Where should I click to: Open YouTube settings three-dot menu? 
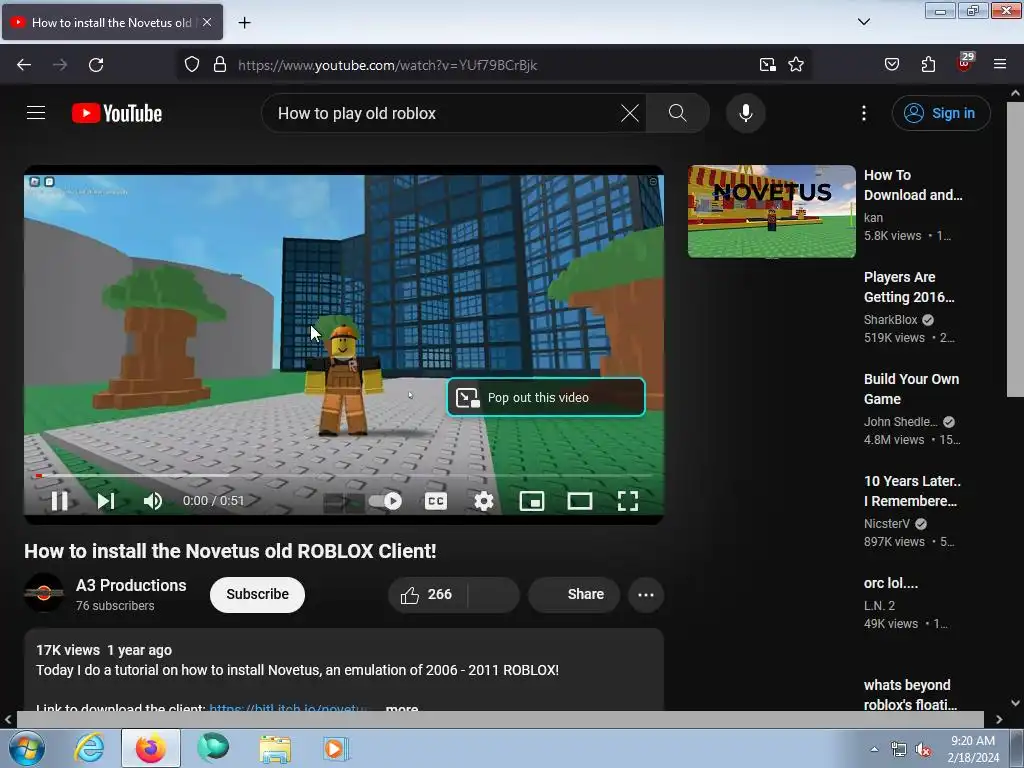coord(863,113)
